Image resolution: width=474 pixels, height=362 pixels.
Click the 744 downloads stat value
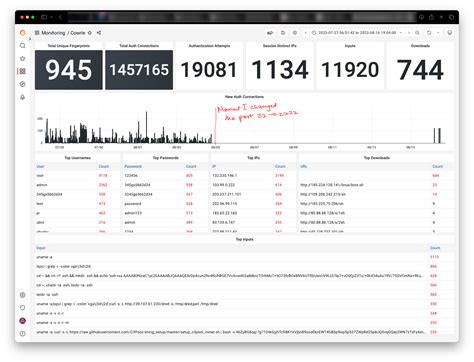tap(420, 70)
